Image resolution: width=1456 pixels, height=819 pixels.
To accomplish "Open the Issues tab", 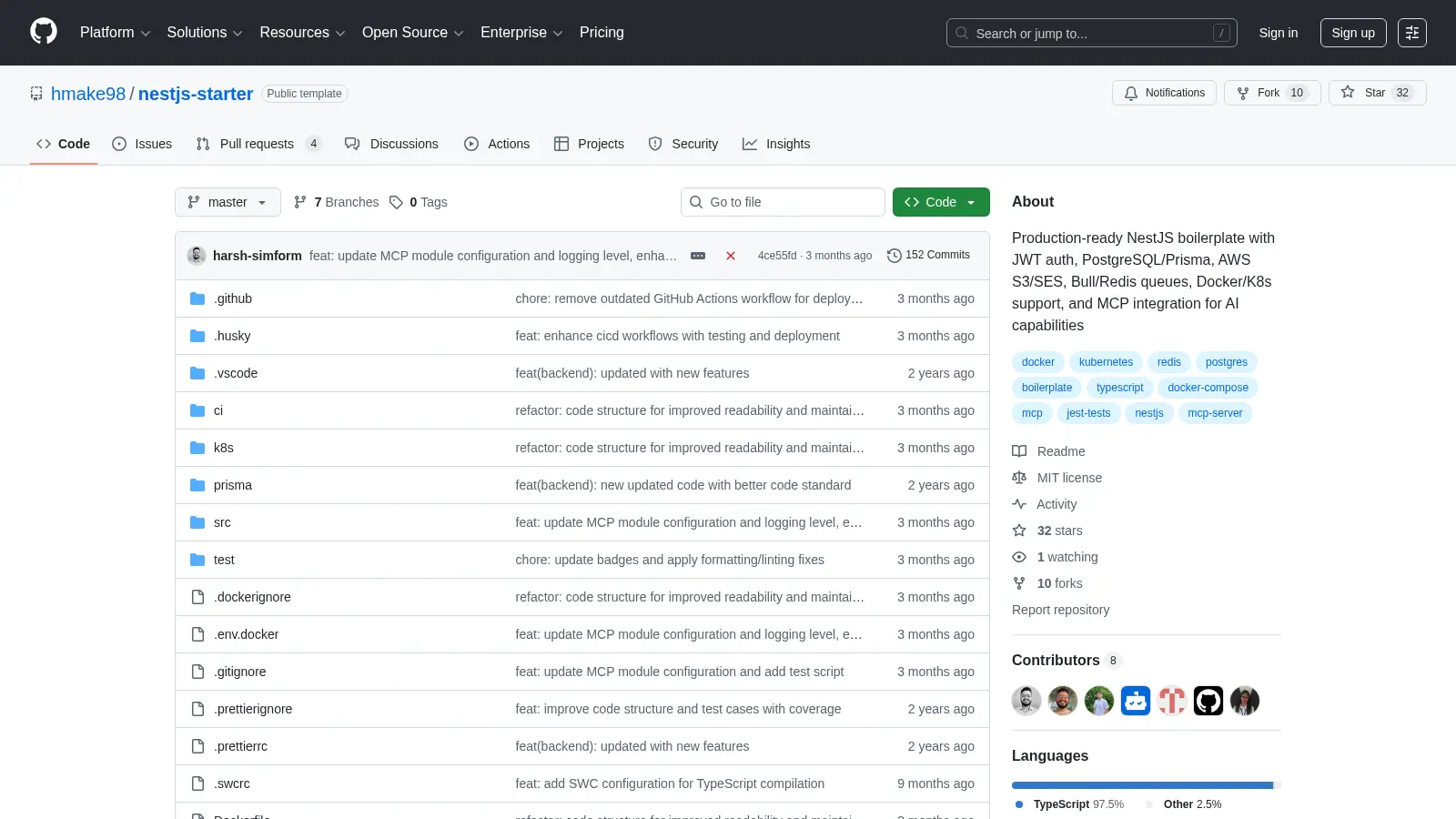I will tap(142, 144).
